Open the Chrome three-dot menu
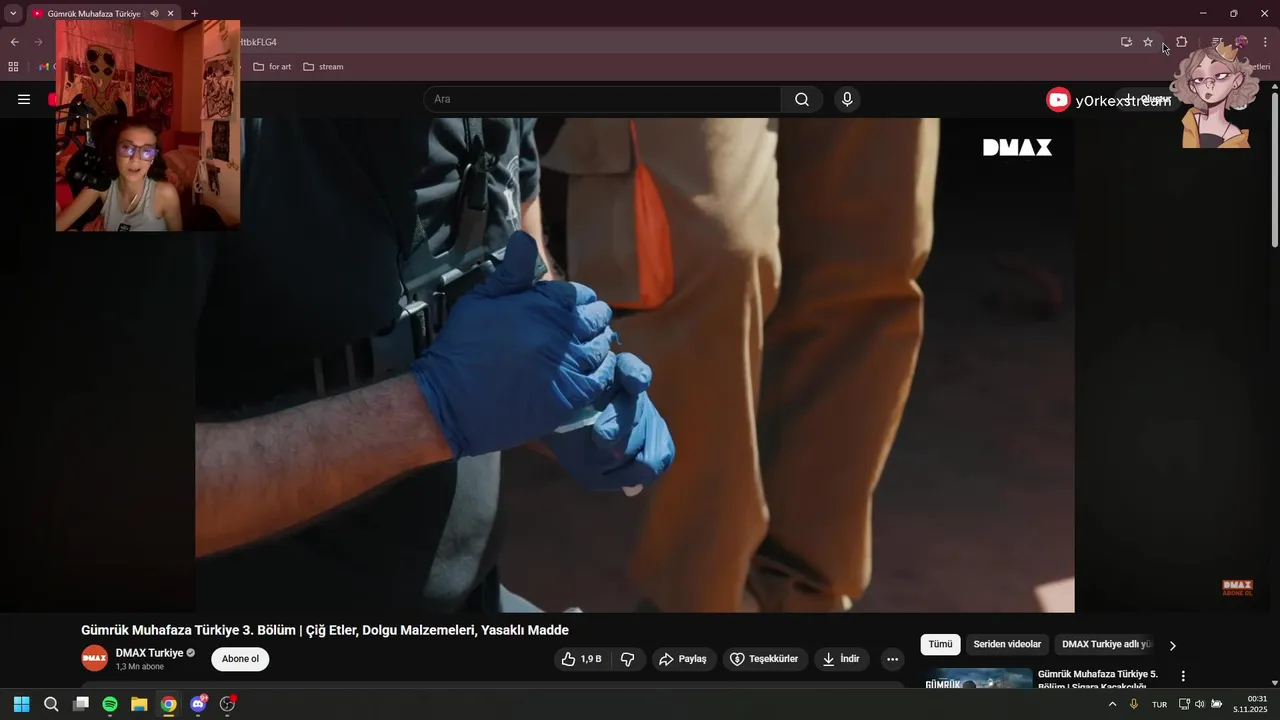This screenshot has height=720, width=1280. click(1265, 42)
